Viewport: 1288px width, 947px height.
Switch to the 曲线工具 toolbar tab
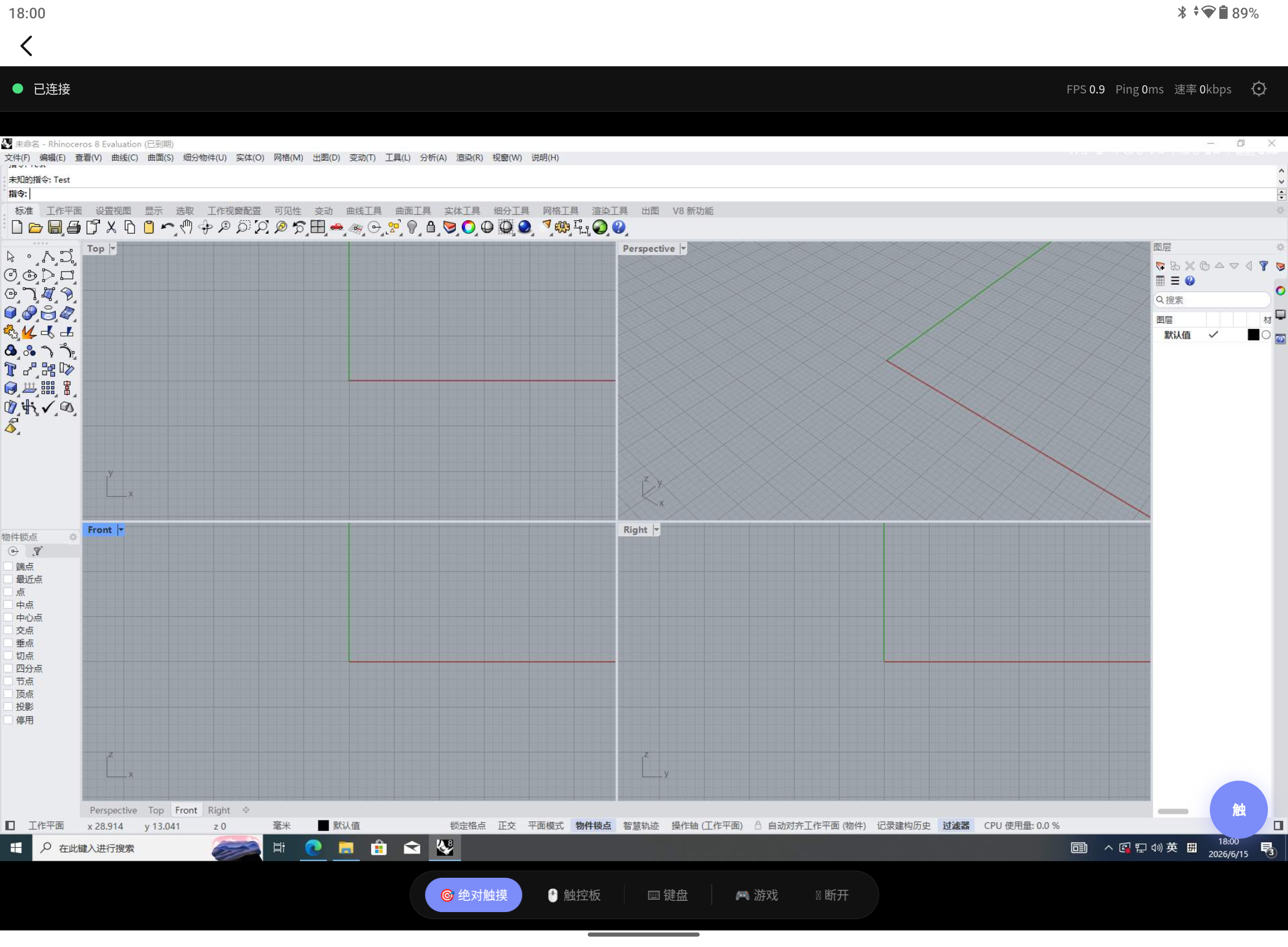(364, 211)
